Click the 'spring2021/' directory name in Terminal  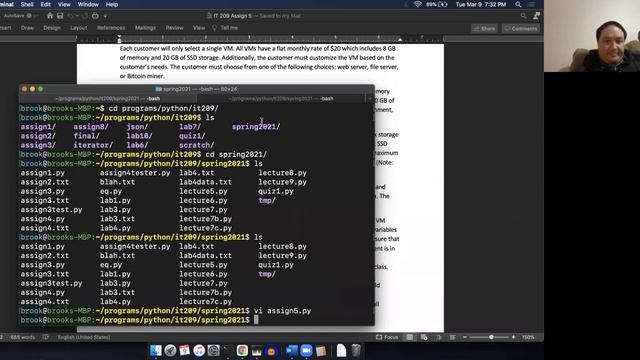point(256,127)
